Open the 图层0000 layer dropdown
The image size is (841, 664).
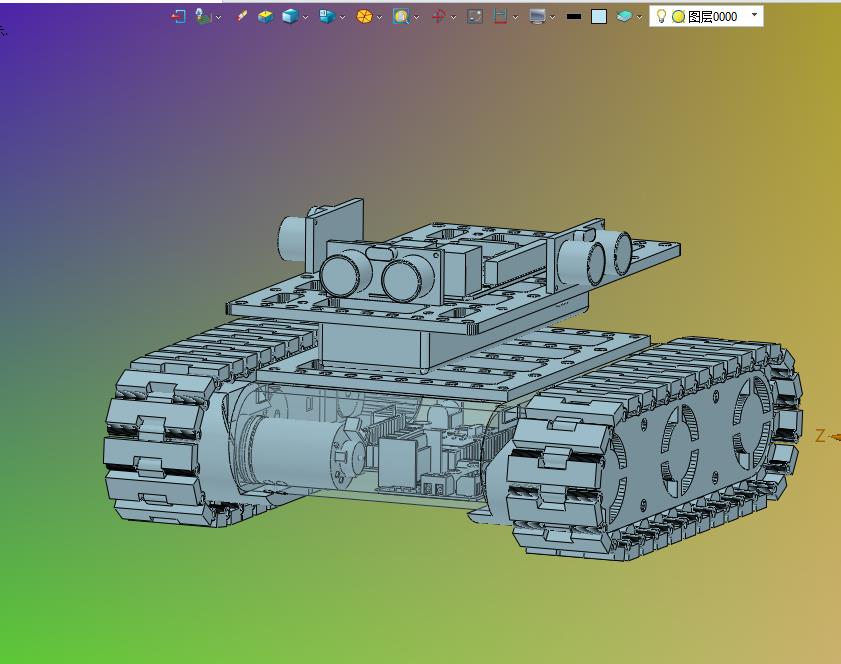tap(755, 15)
